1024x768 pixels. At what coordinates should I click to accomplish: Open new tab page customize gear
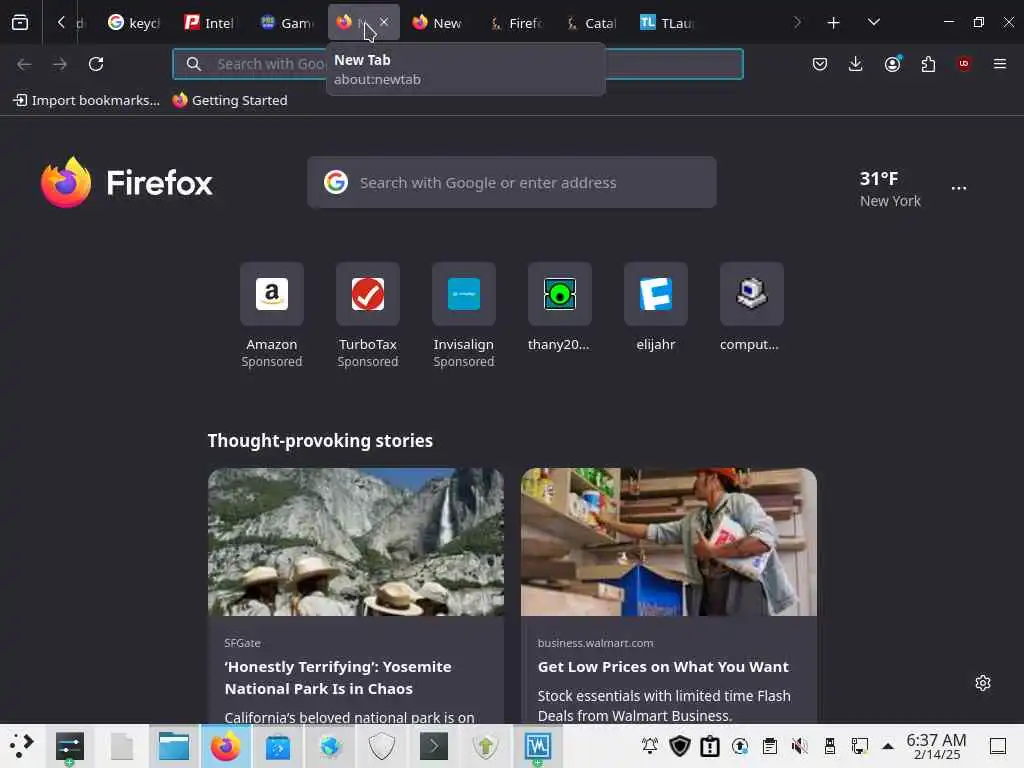click(x=983, y=683)
